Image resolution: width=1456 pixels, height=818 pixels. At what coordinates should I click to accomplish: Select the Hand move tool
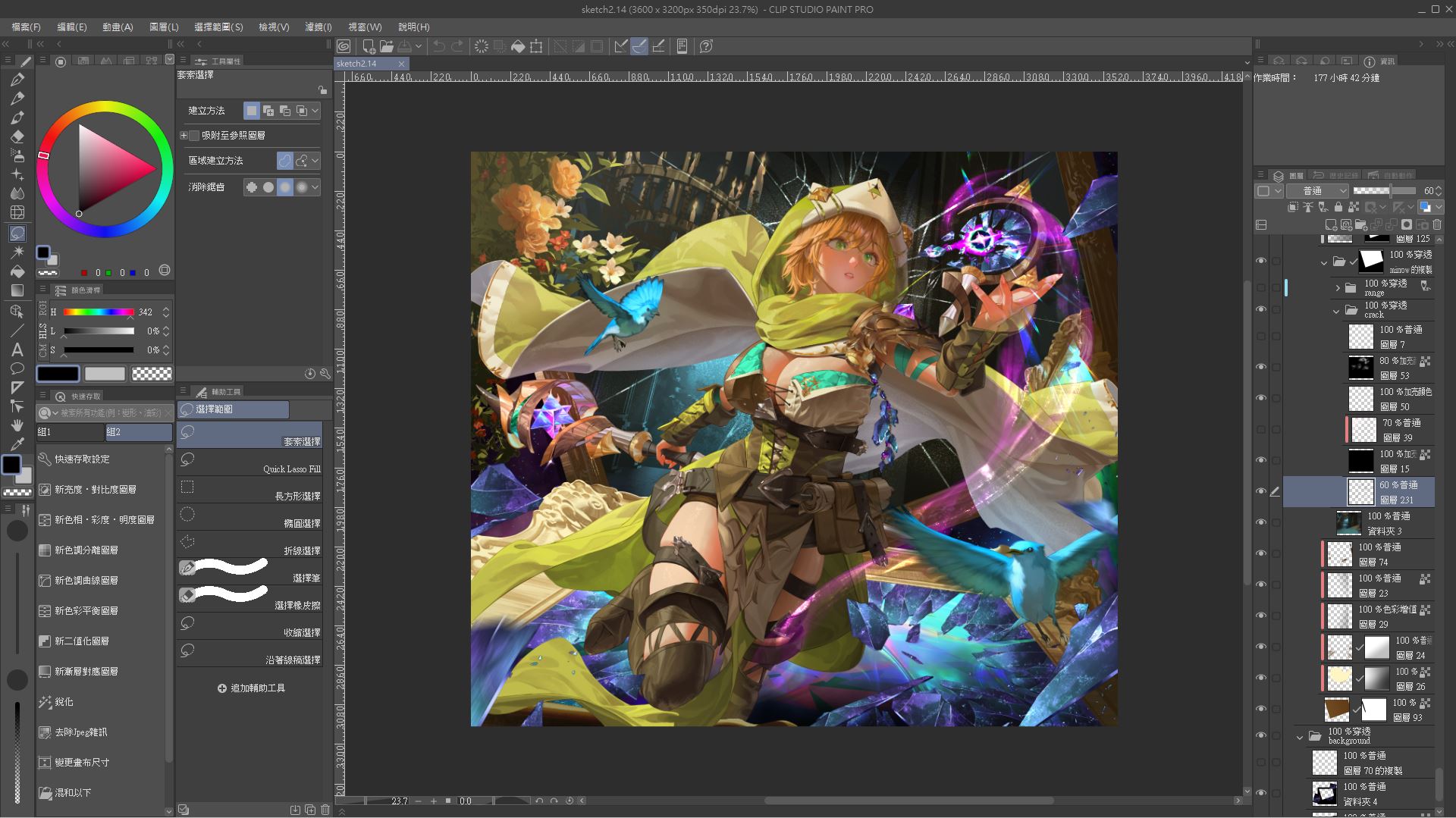pos(17,425)
